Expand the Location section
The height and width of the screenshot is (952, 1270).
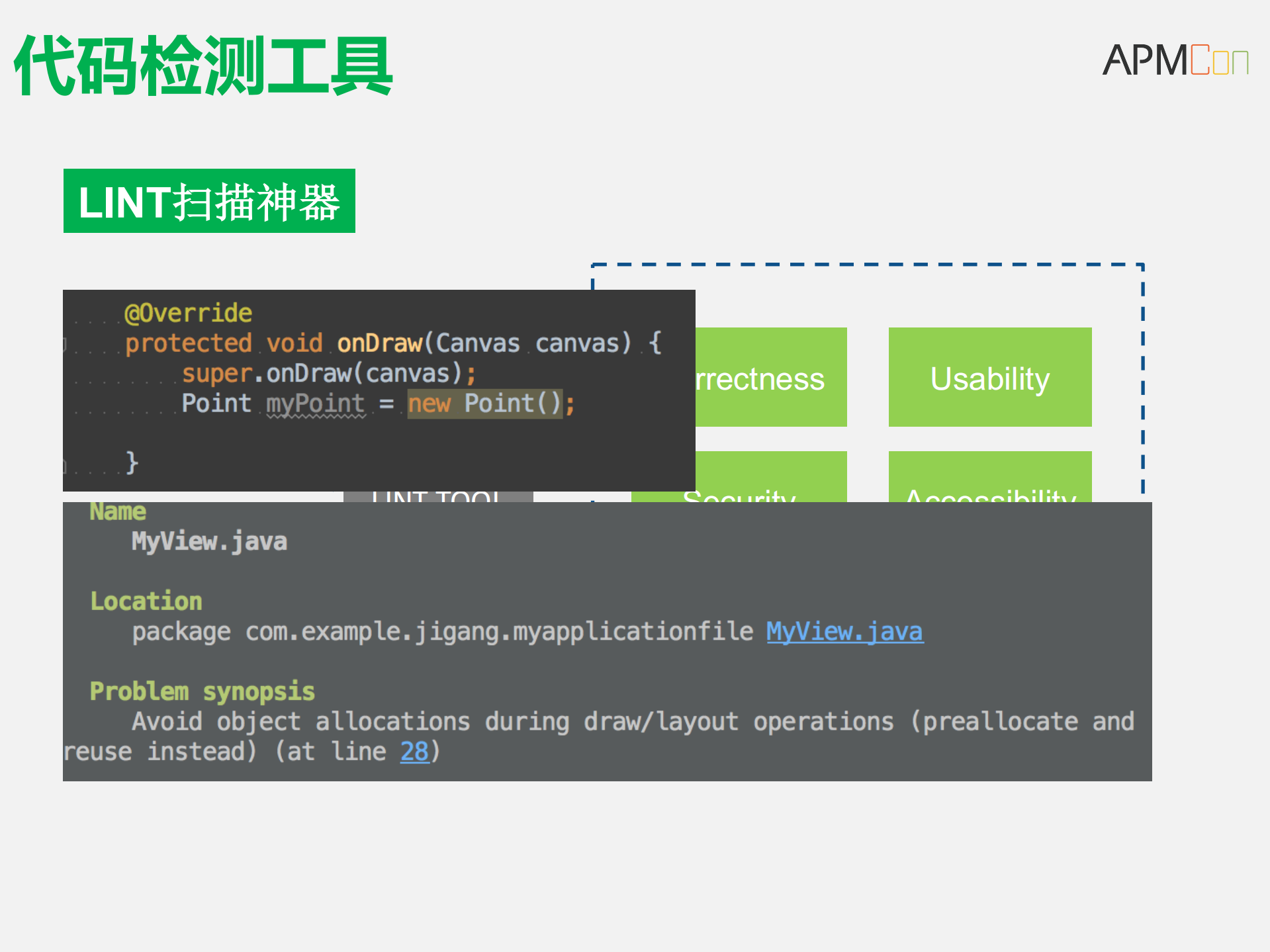146,600
